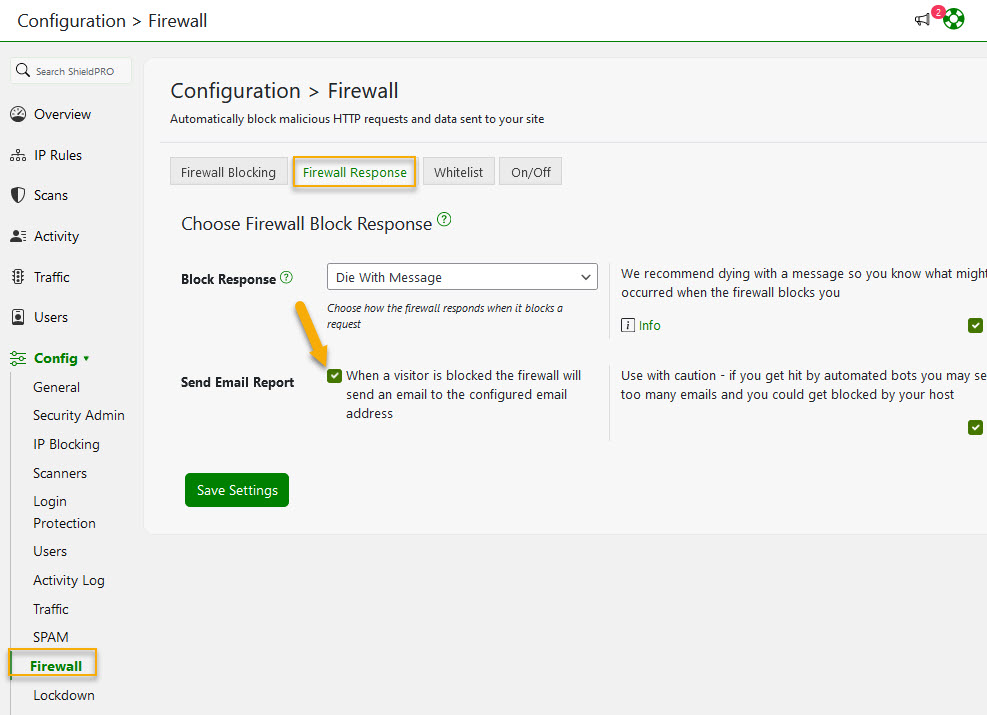Switch to the Whitelist tab
Screen dimensions: 987x715
(458, 171)
